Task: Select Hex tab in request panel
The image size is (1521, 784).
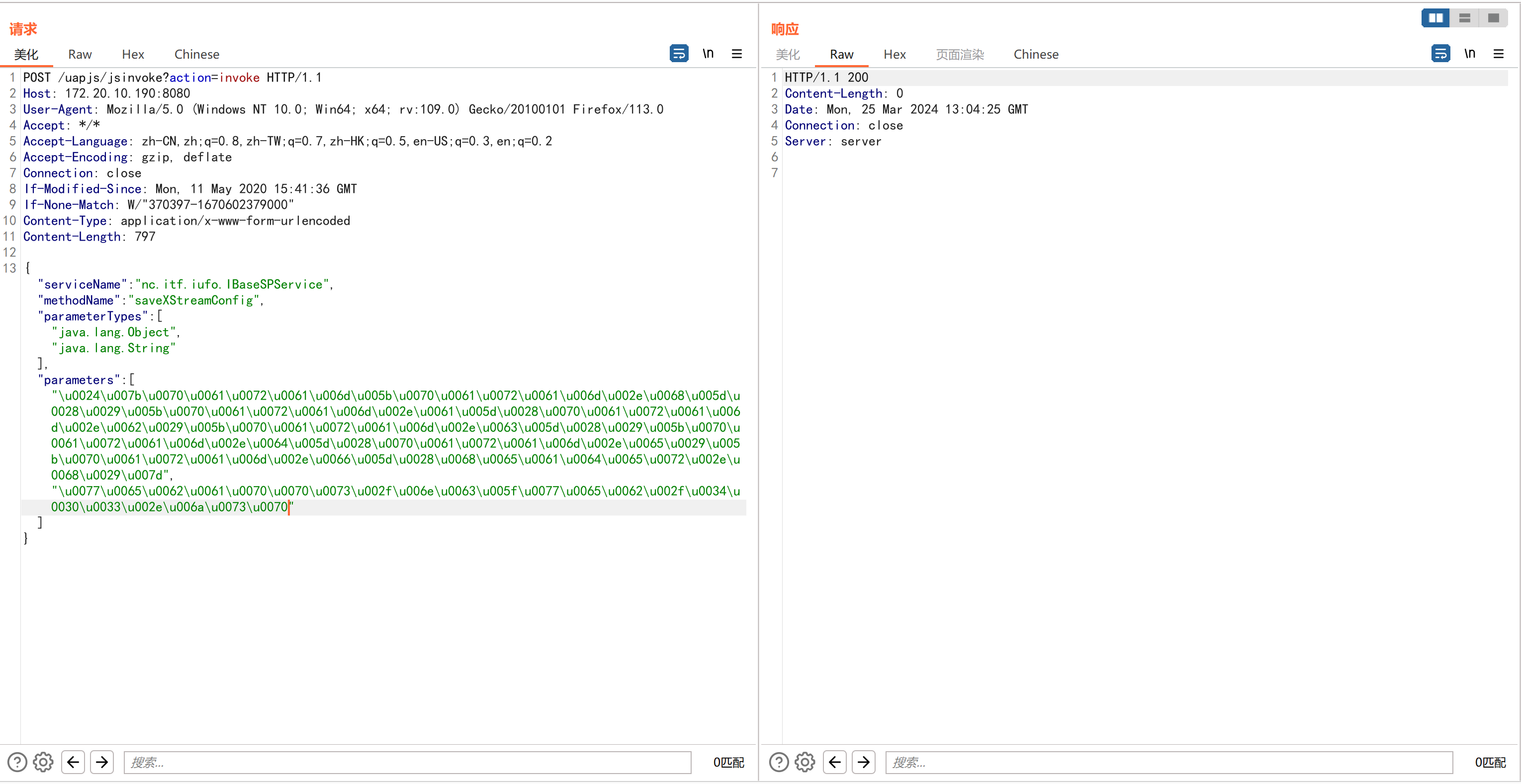Action: coord(133,54)
